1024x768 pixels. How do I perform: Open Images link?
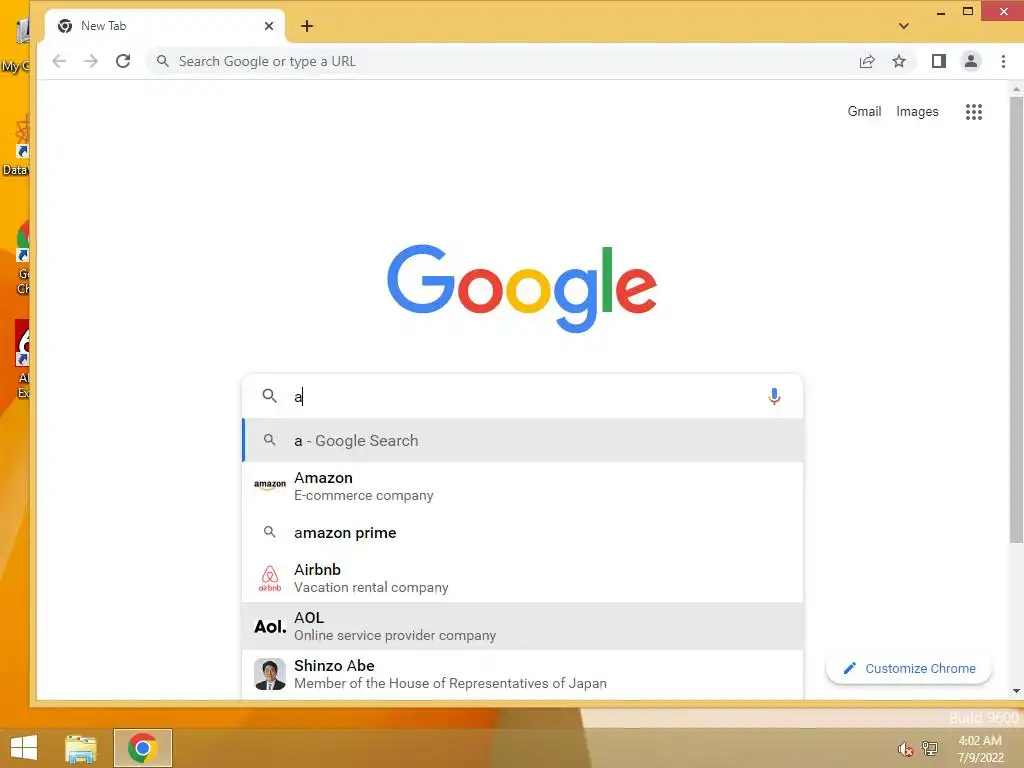coord(917,112)
